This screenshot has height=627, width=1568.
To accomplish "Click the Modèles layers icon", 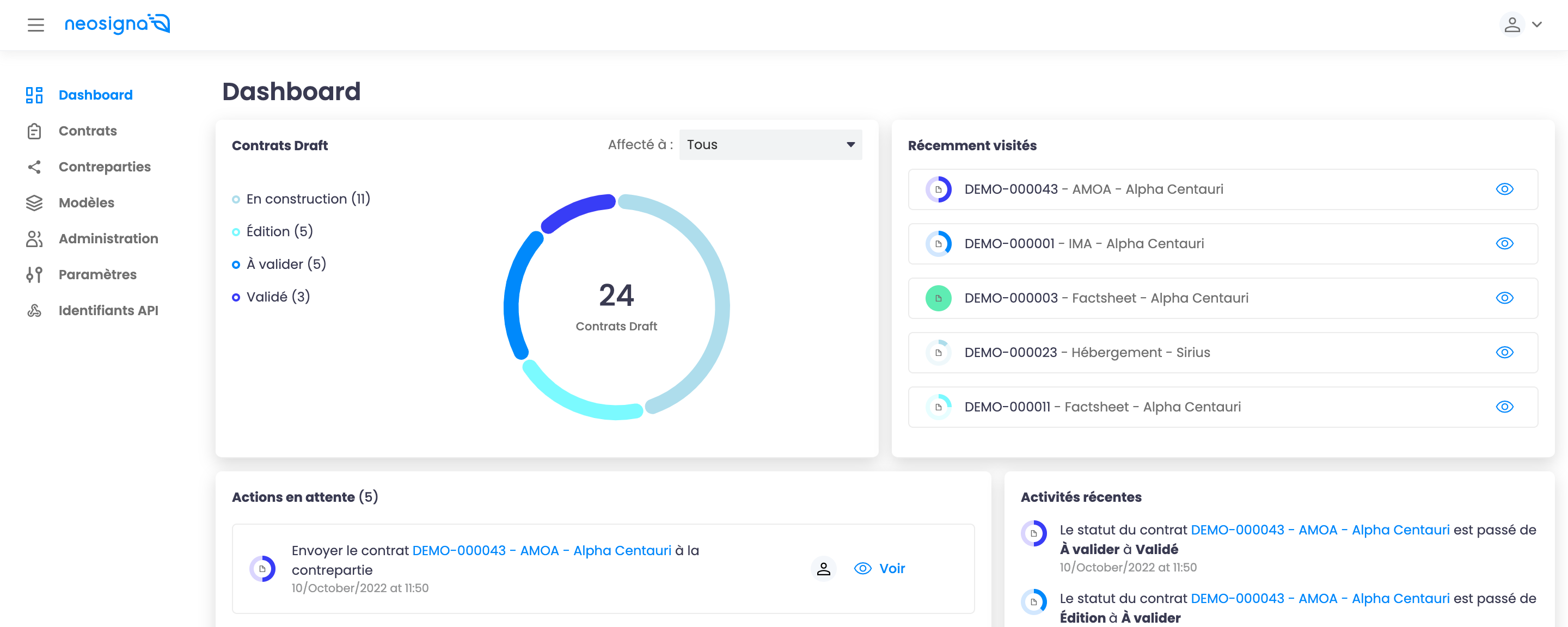I will click(x=35, y=202).
